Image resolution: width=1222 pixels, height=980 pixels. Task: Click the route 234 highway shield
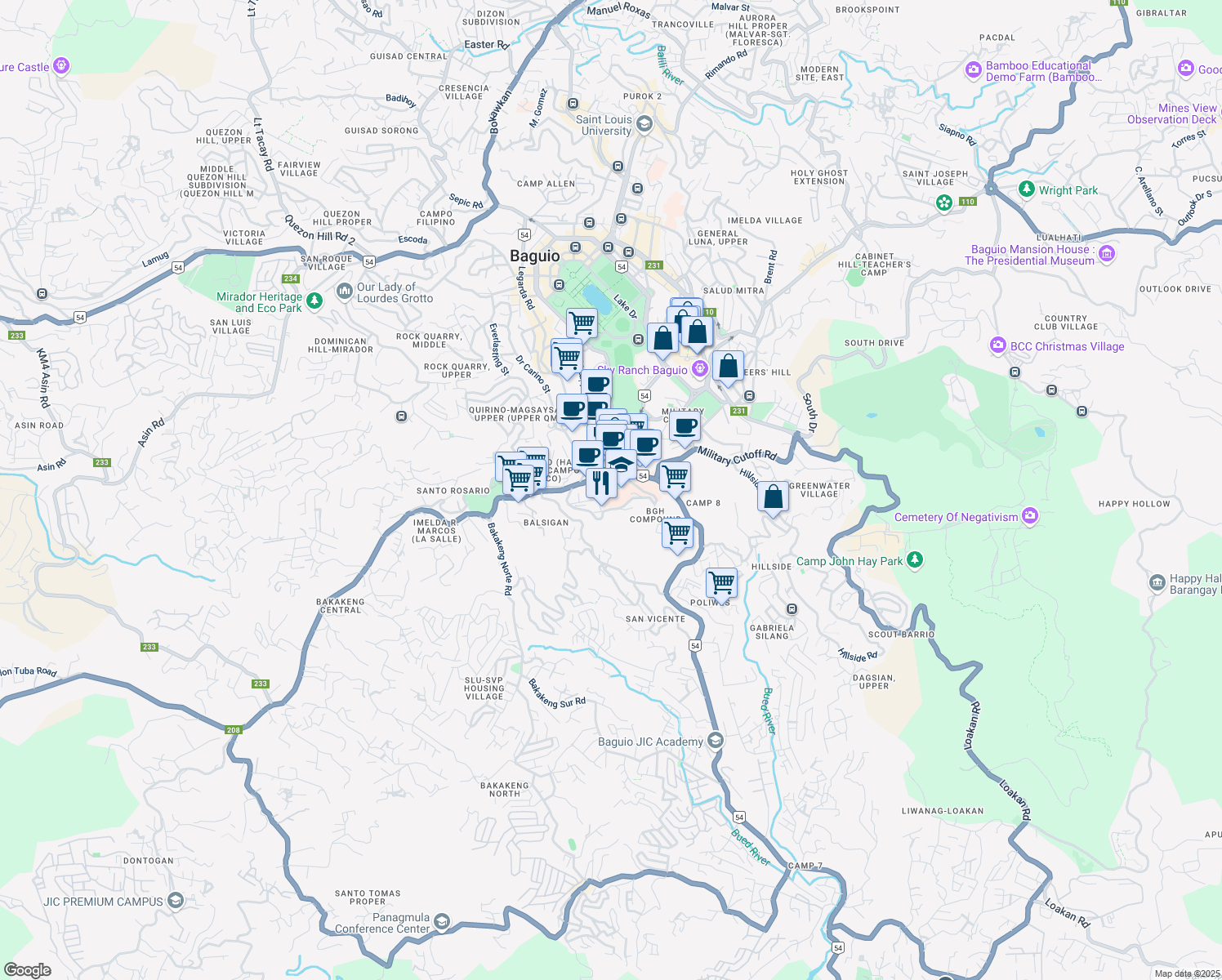coord(291,278)
